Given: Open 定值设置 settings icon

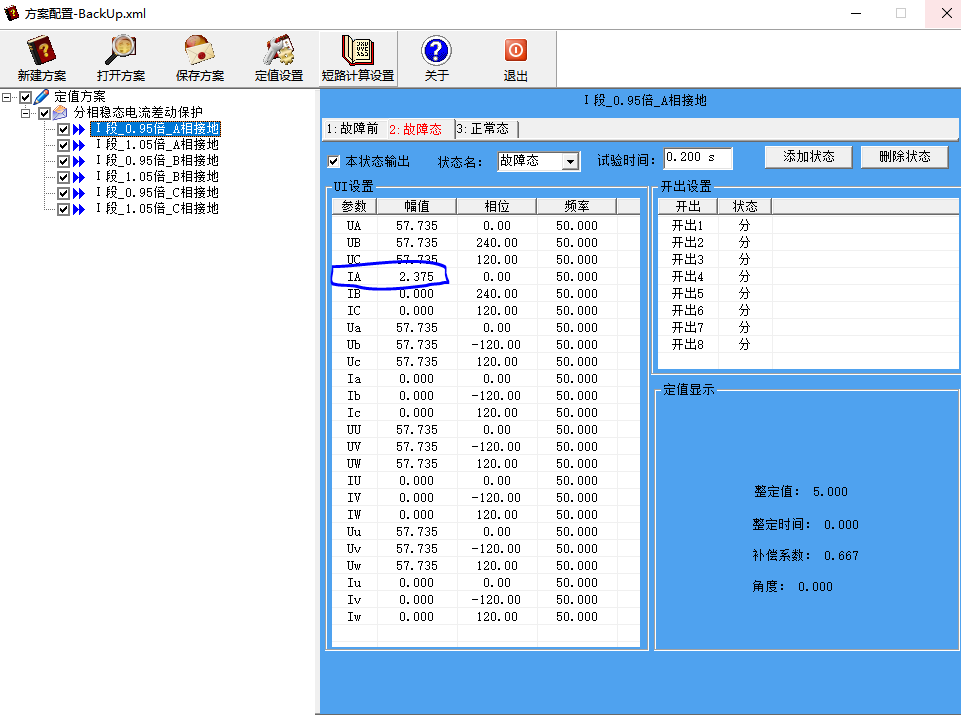Looking at the screenshot, I should click(278, 58).
